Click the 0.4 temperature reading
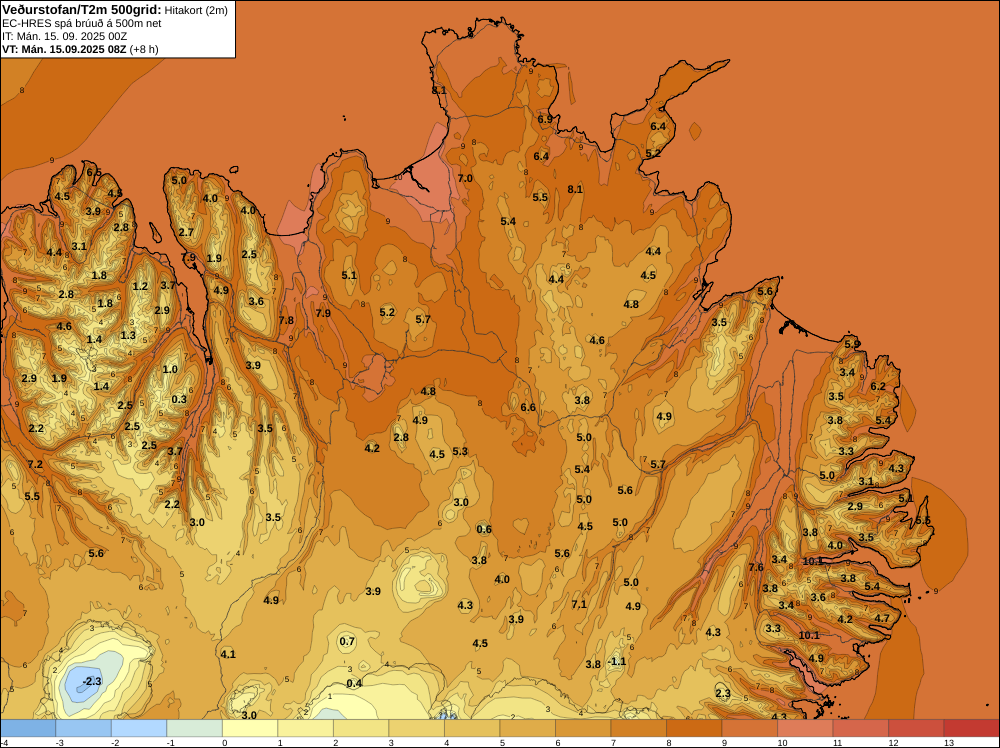The width and height of the screenshot is (1000, 748). click(354, 684)
